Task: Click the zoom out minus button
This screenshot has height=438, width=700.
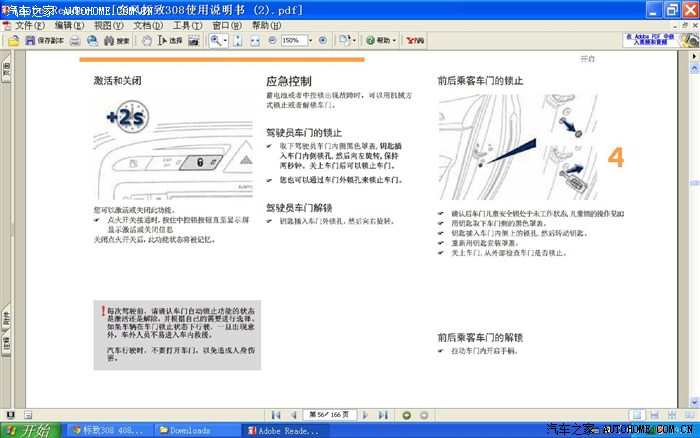Action: click(x=272, y=40)
